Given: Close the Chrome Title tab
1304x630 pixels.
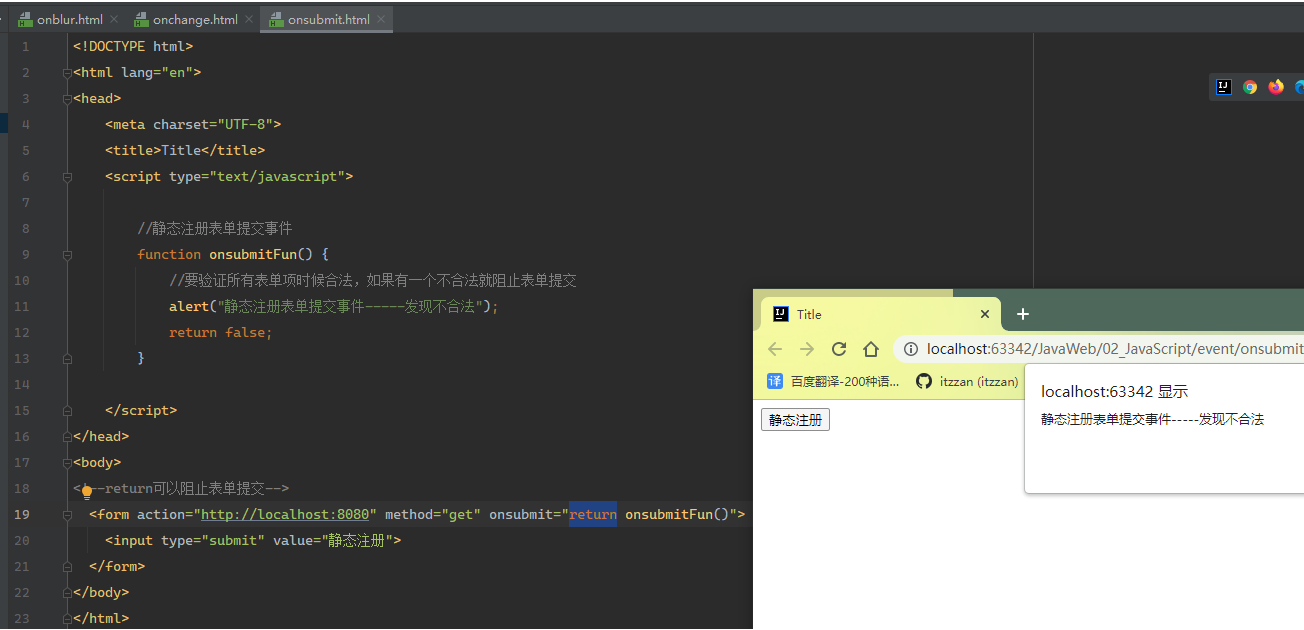Looking at the screenshot, I should point(985,314).
